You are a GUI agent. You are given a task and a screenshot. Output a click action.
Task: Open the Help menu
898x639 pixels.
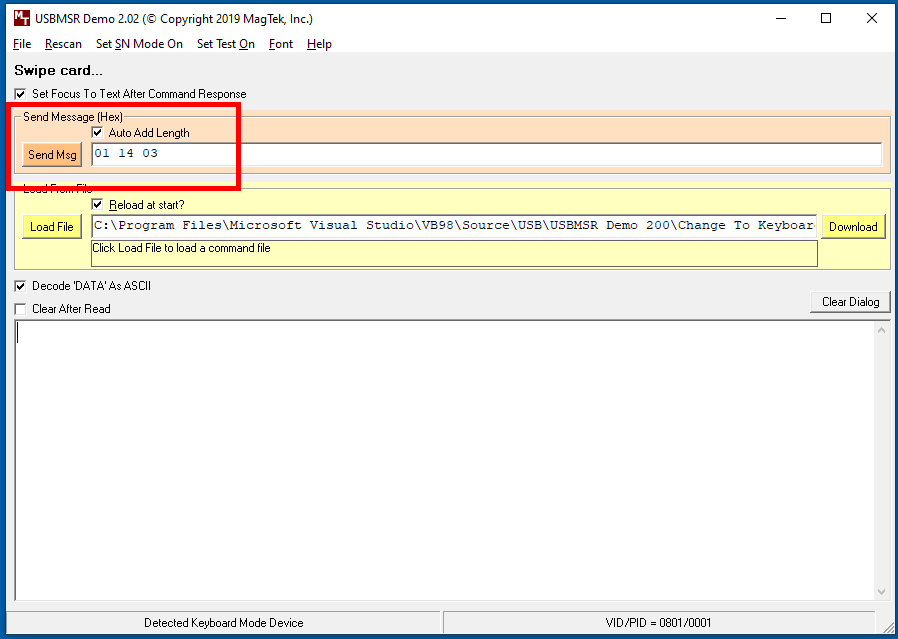pyautogui.click(x=319, y=44)
